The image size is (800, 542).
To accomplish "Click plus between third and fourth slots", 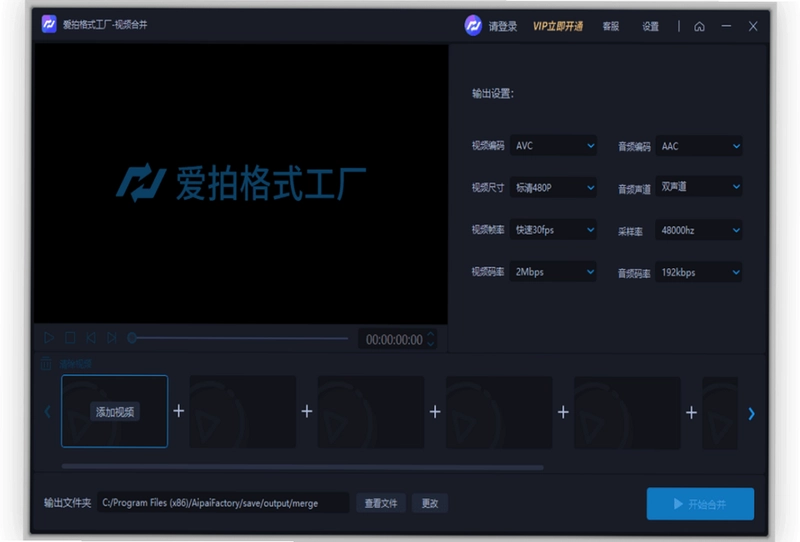I will tap(435, 411).
